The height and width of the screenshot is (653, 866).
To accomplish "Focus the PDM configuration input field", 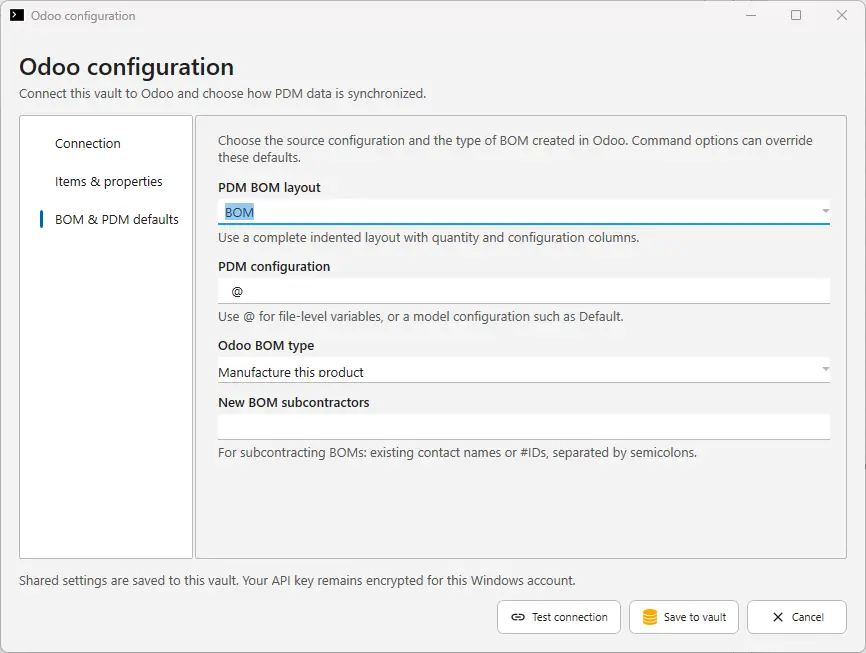I will pyautogui.click(x=524, y=291).
